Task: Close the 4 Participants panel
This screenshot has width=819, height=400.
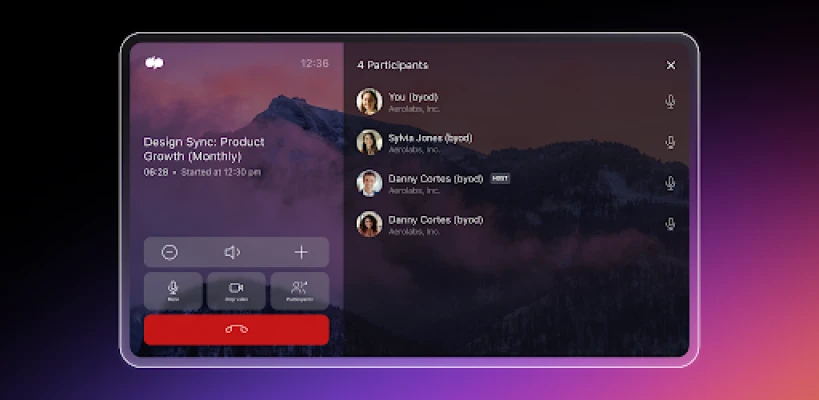Action: point(670,65)
